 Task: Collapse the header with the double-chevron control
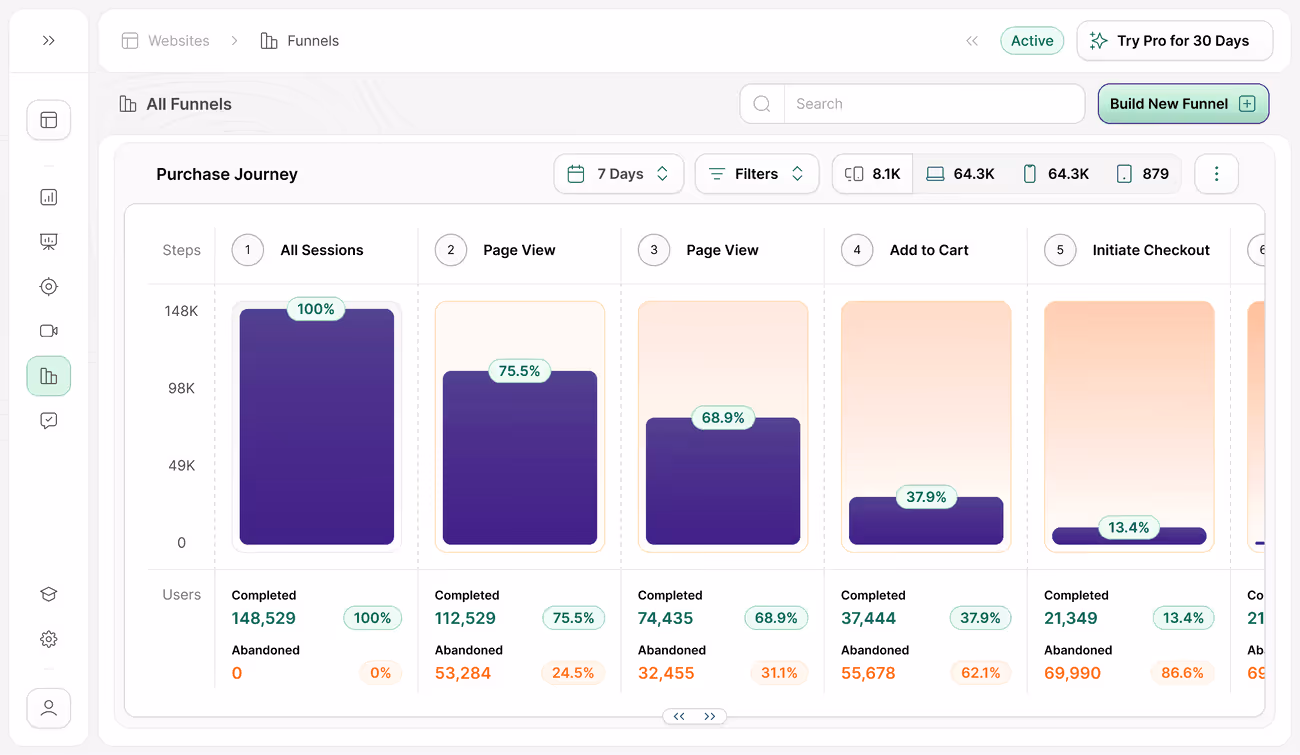point(971,40)
